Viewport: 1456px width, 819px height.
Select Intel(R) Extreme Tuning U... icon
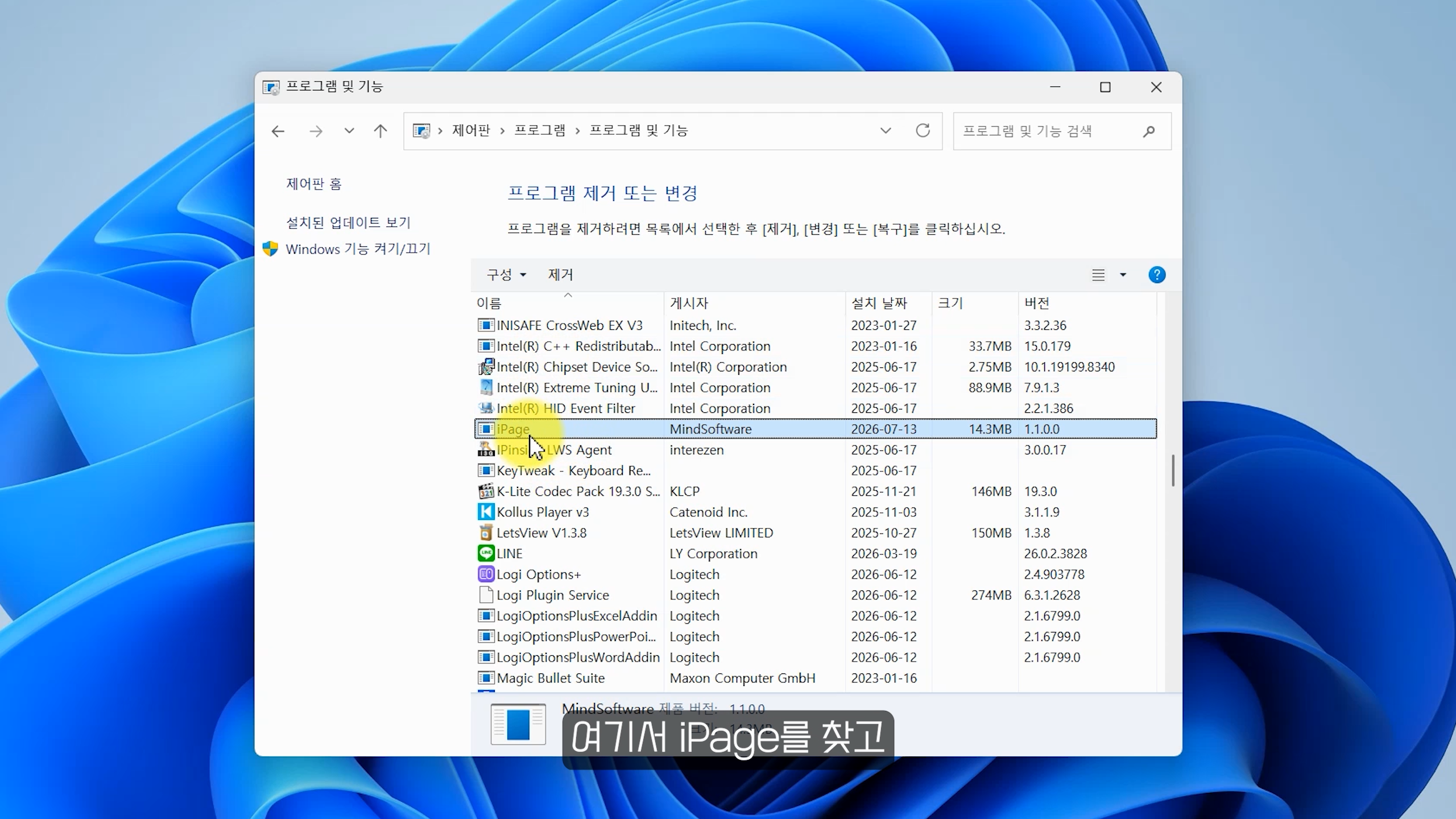point(486,387)
